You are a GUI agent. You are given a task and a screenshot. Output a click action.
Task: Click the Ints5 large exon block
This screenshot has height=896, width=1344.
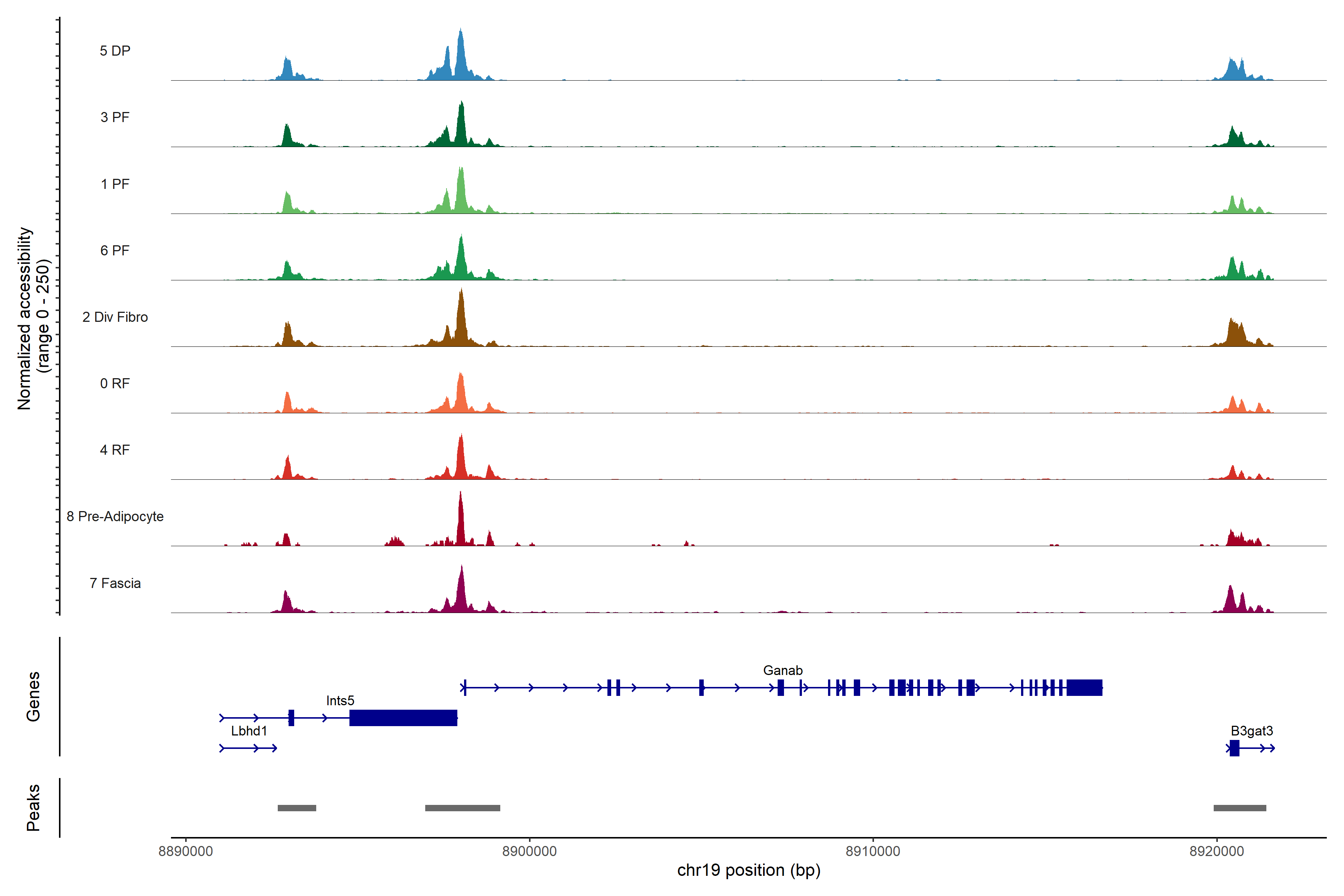(403, 718)
